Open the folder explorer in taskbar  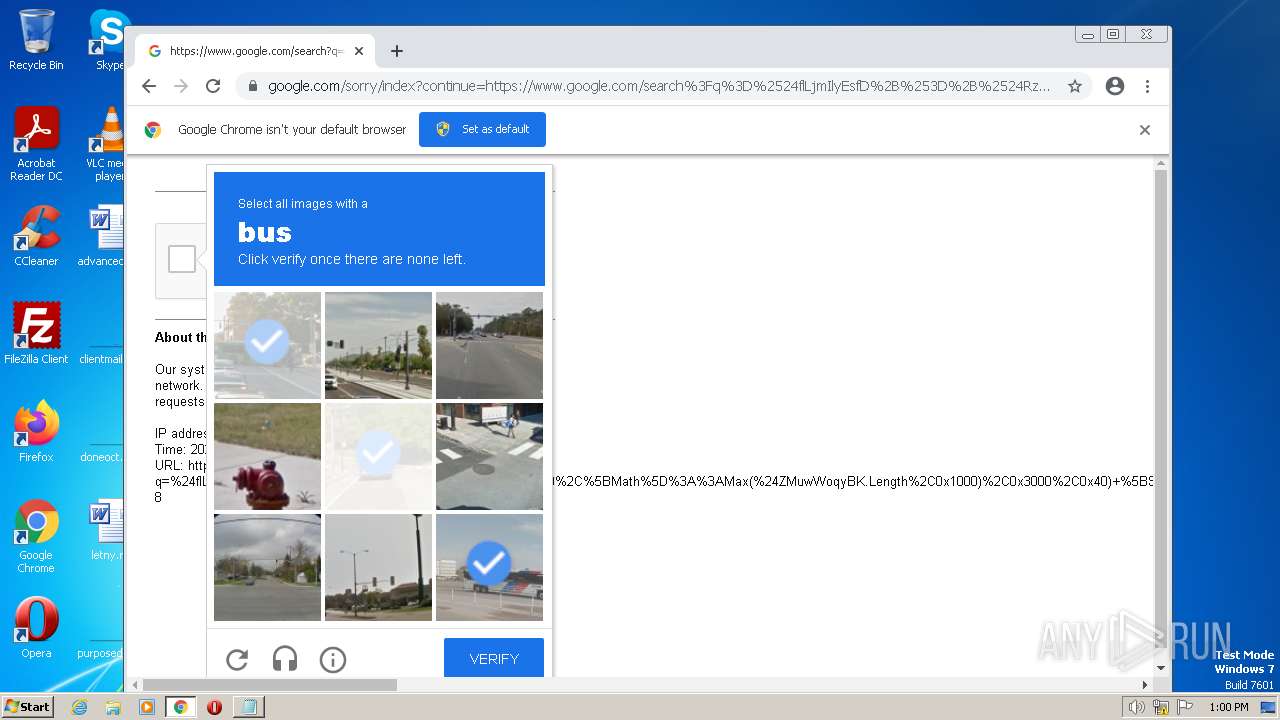point(113,707)
